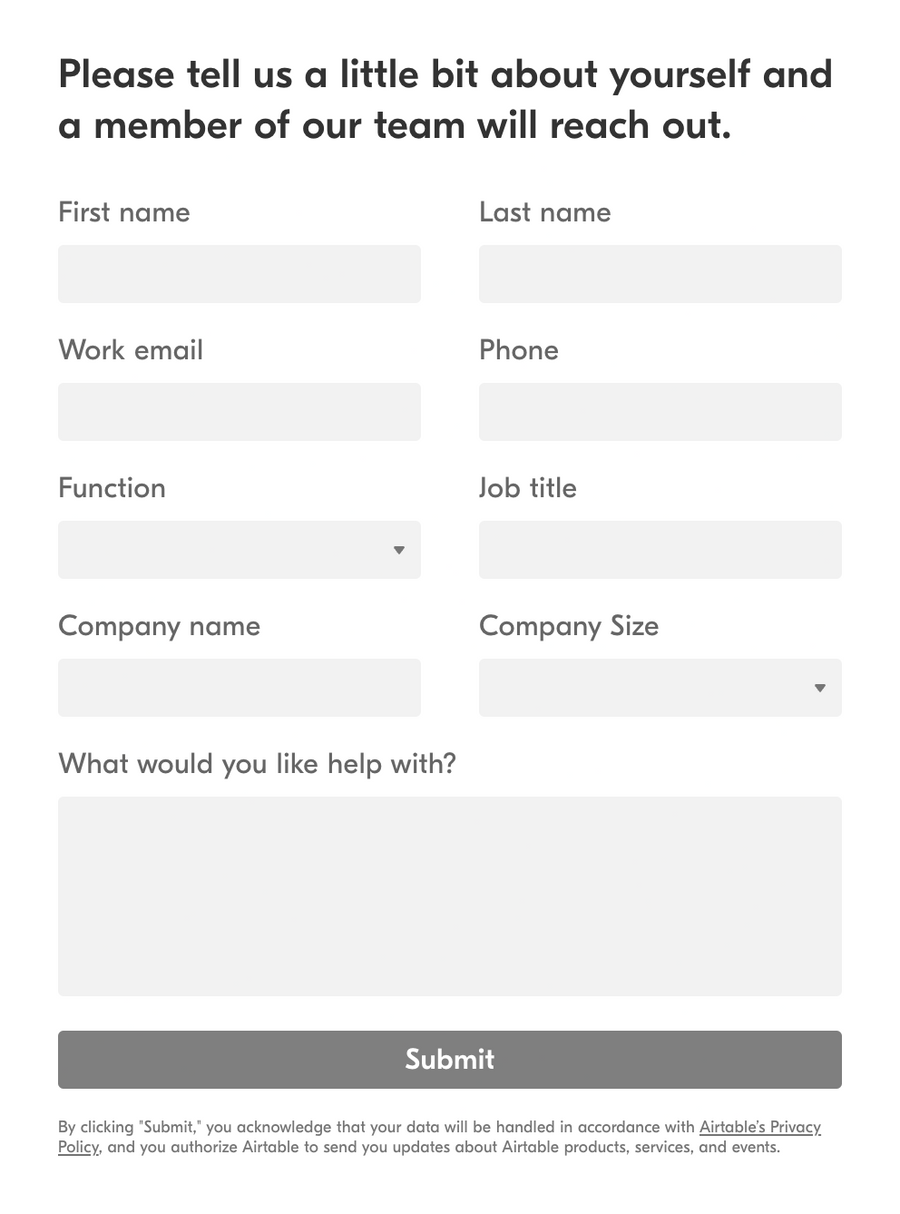900x1214 pixels.
Task: Click the Phone number field
Action: (x=660, y=412)
